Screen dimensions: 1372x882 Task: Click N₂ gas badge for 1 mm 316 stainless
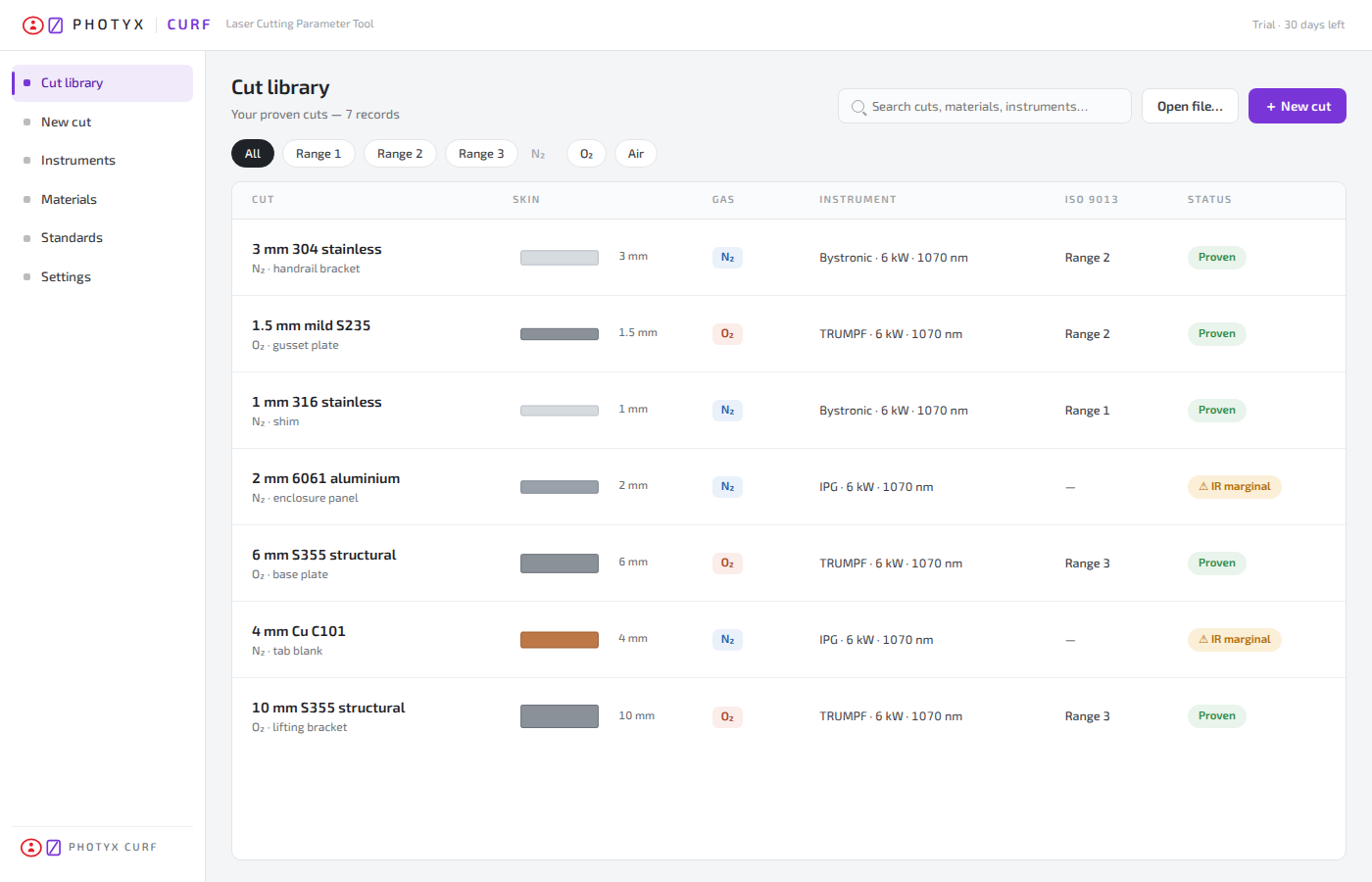point(727,411)
